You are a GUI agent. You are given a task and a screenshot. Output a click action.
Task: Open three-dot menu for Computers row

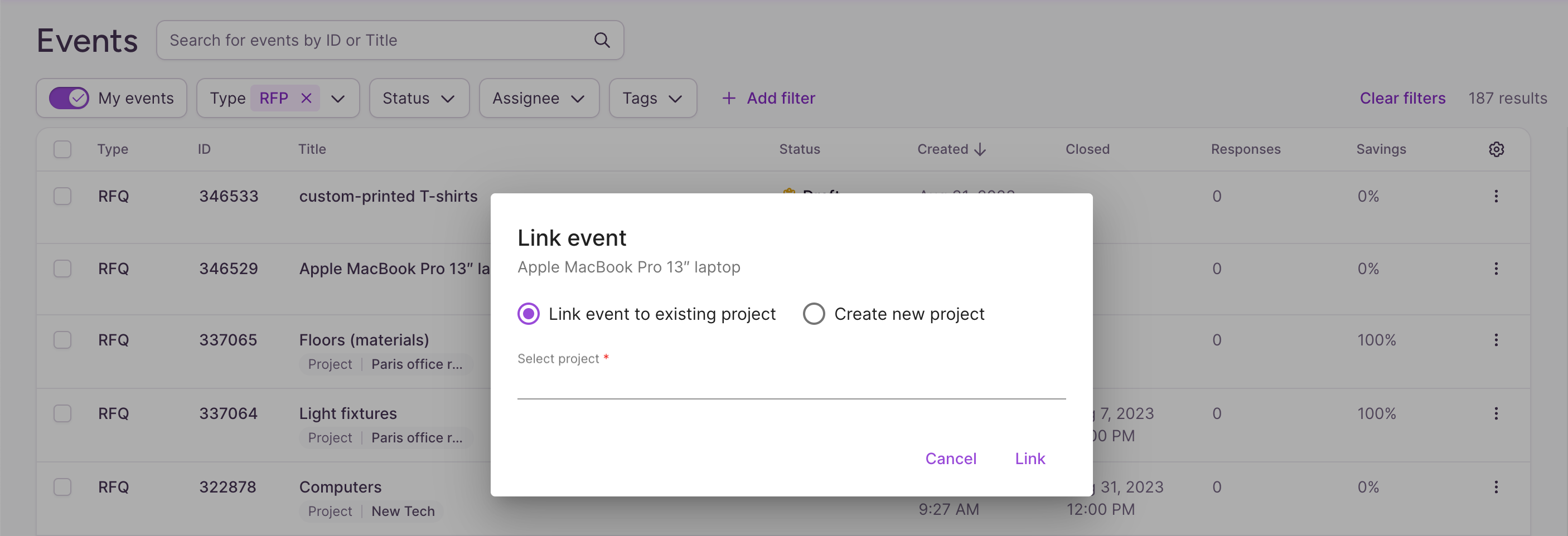(1496, 487)
